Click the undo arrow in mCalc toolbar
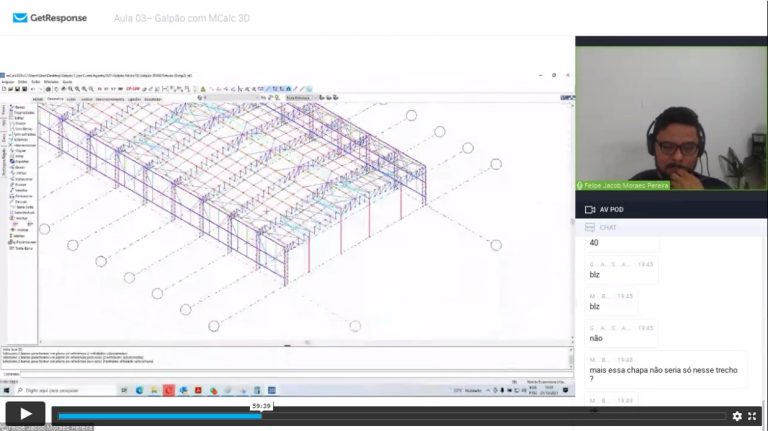768x431 pixels. coord(33,89)
